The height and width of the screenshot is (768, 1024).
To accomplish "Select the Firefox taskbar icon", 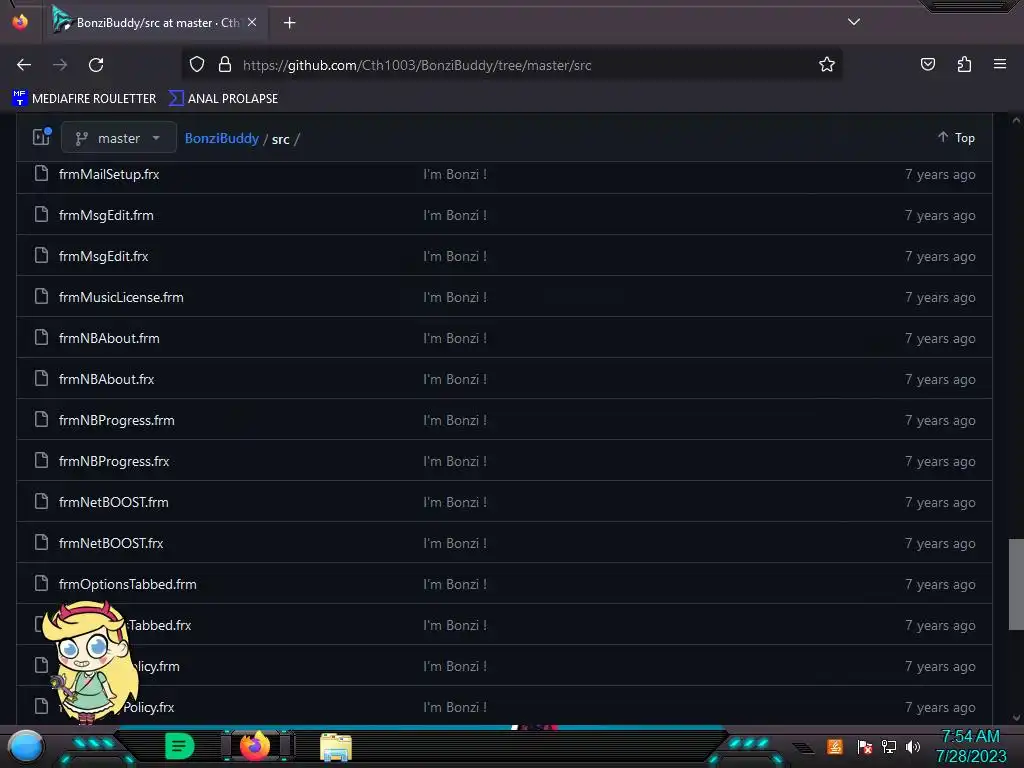I will (x=255, y=746).
